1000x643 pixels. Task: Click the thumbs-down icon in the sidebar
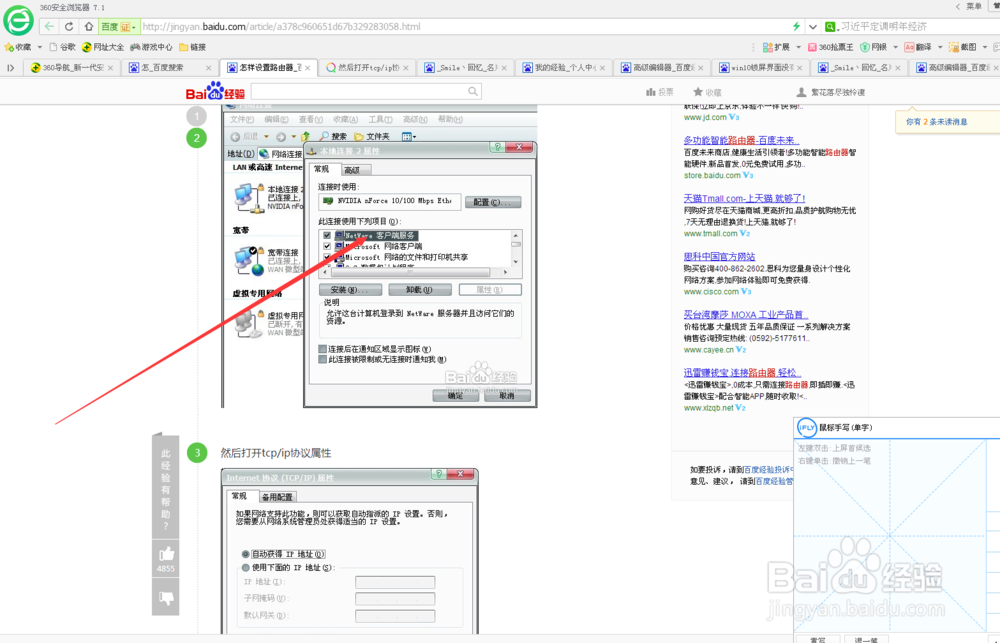point(166,598)
